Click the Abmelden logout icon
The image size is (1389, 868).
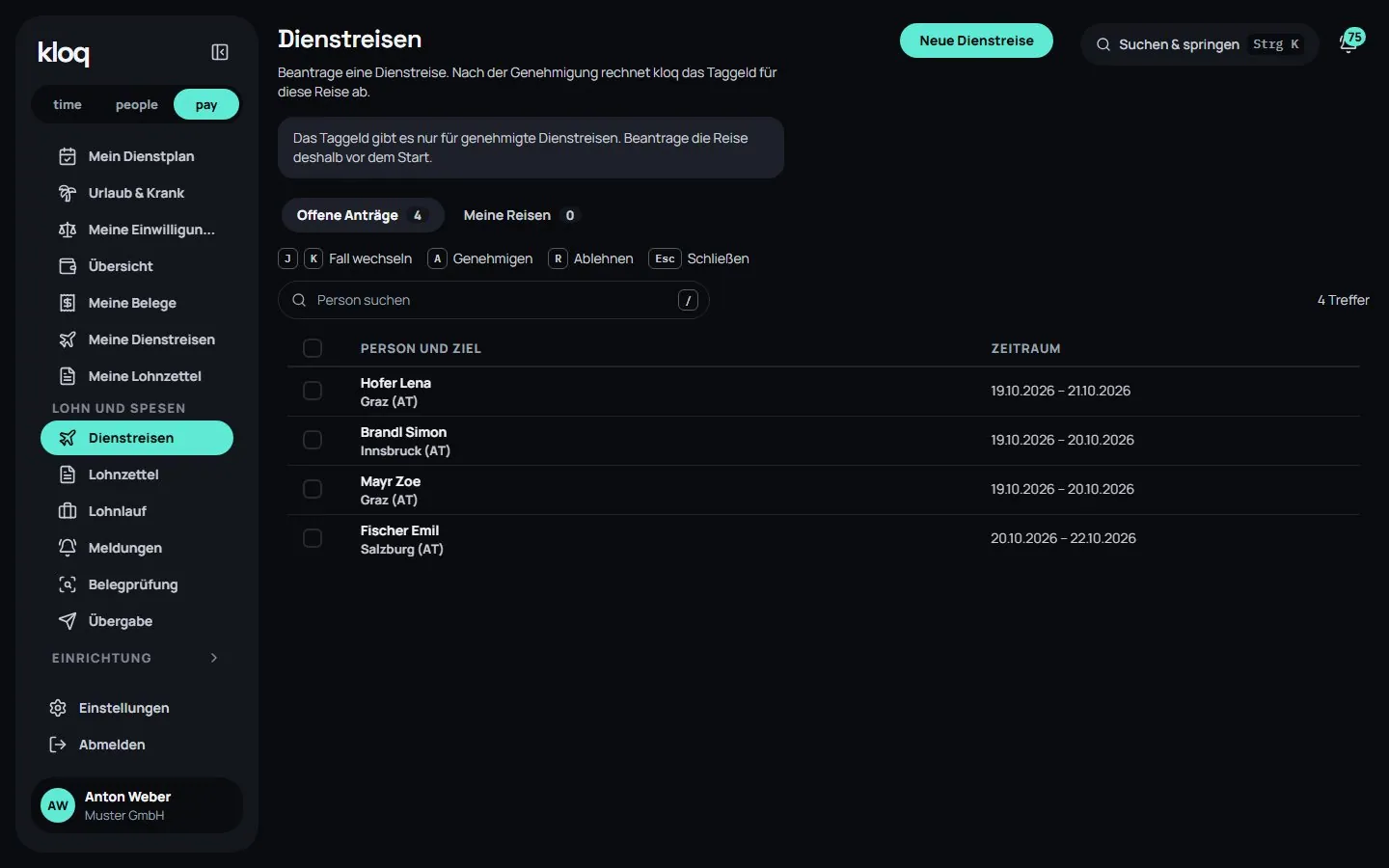click(58, 745)
